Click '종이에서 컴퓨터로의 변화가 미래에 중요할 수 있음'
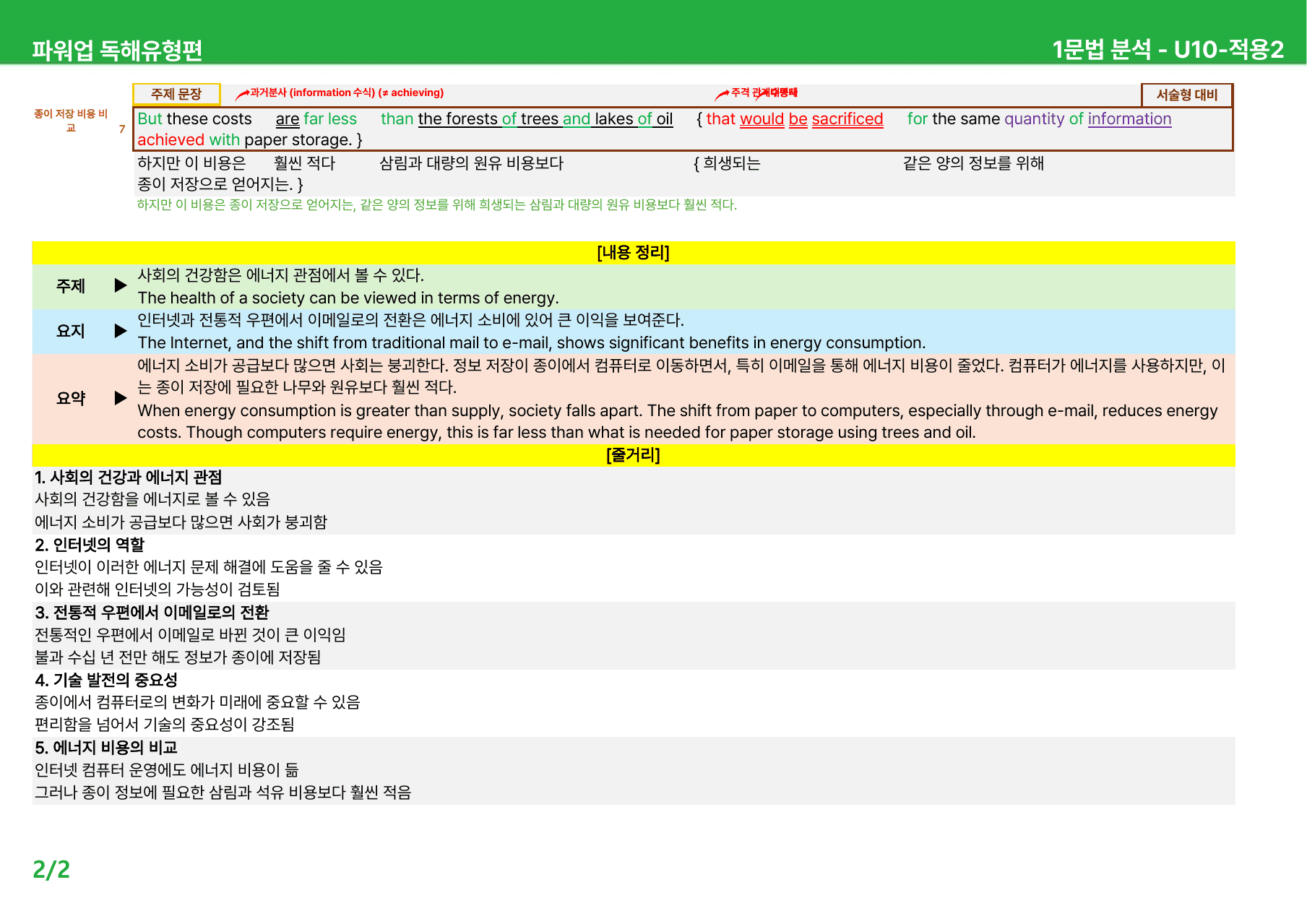The height and width of the screenshot is (924, 1307). (197, 701)
